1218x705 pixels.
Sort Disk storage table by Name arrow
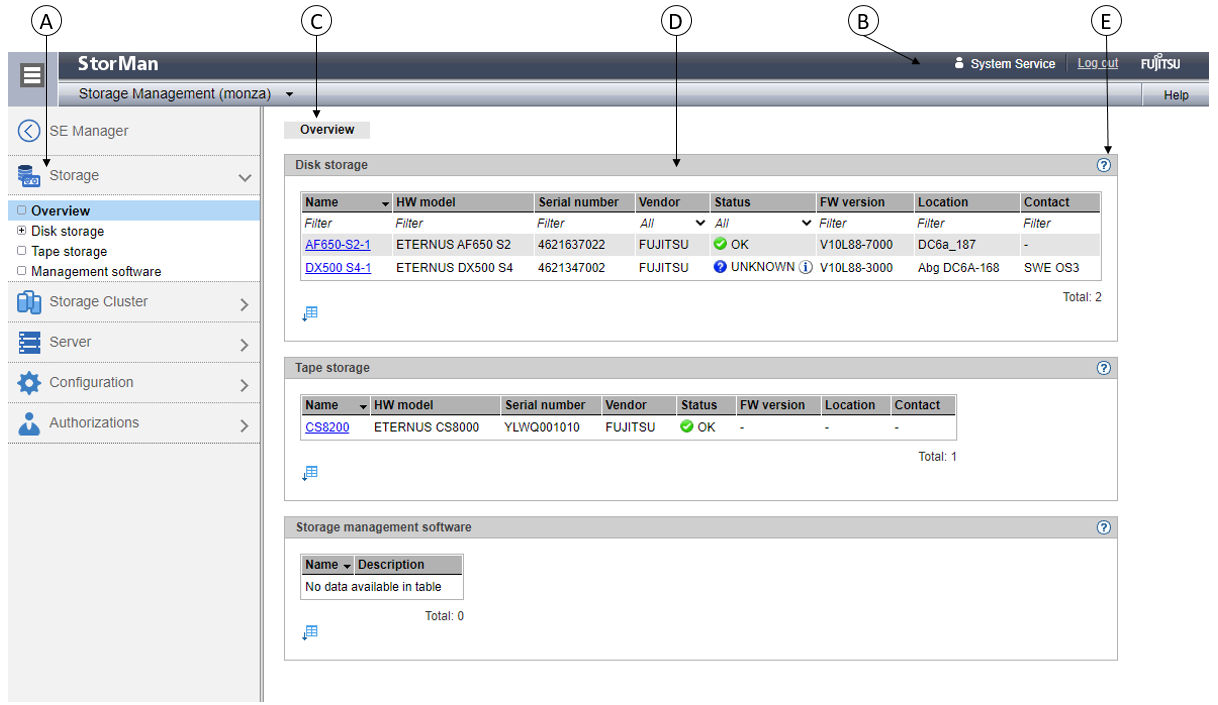(385, 204)
